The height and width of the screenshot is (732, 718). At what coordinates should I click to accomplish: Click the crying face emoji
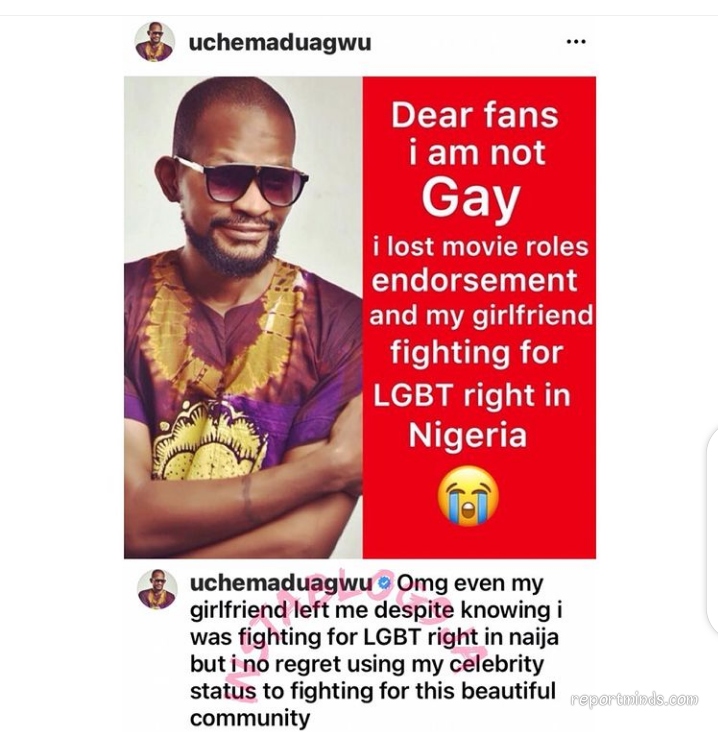pos(468,496)
